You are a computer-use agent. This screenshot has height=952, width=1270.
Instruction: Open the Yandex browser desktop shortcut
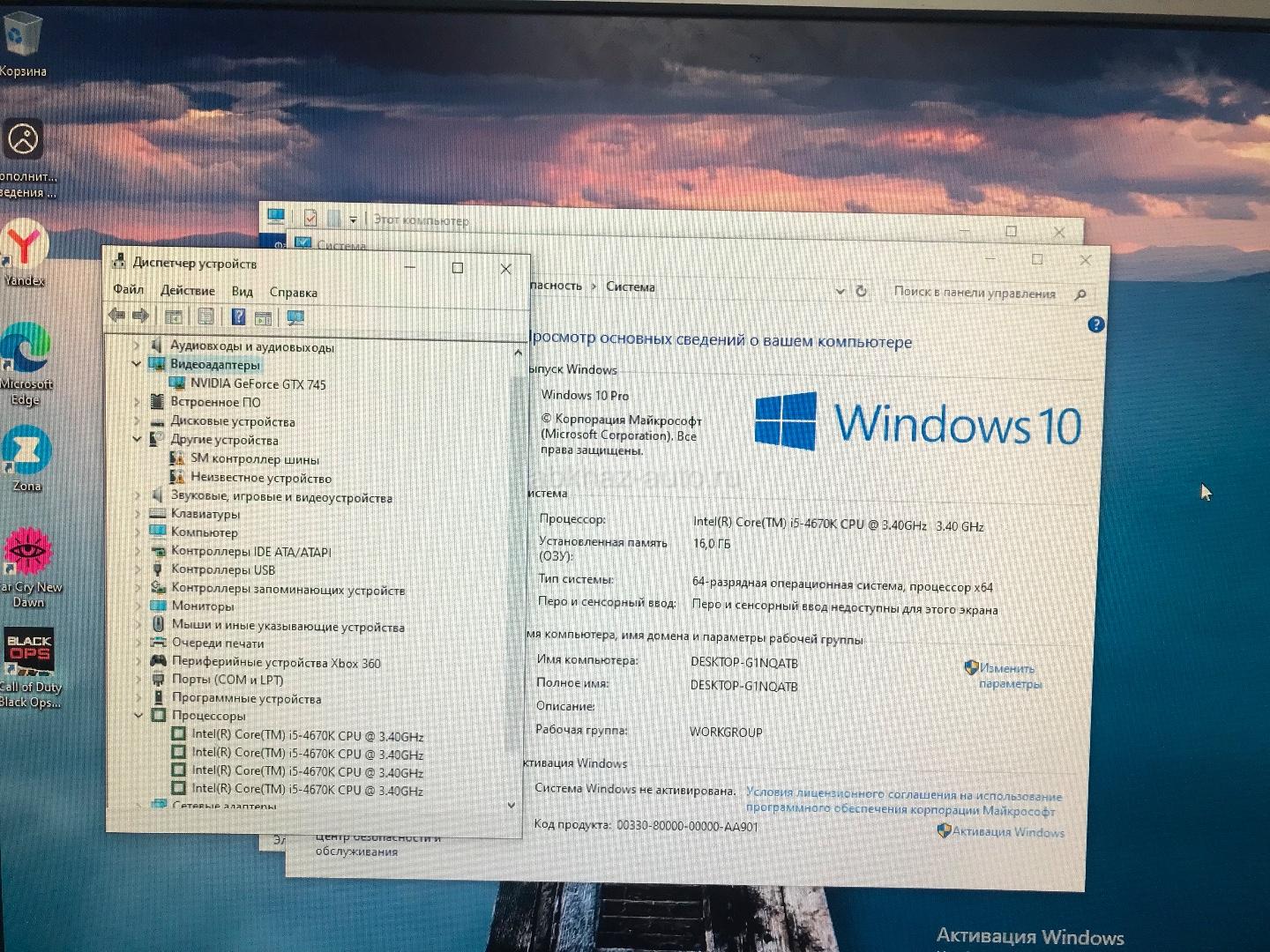[x=25, y=250]
